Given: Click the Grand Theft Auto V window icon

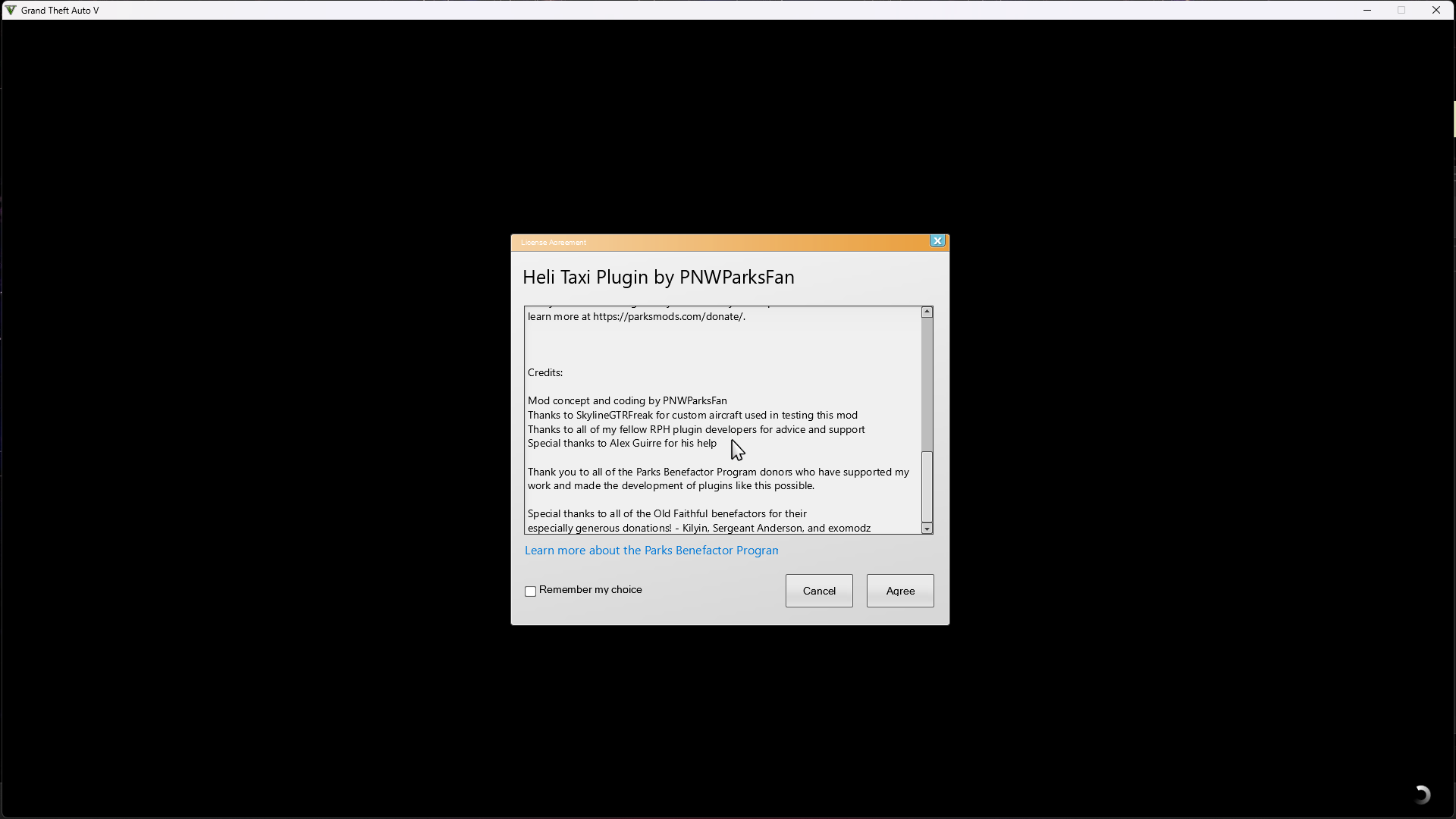Looking at the screenshot, I should click(11, 10).
